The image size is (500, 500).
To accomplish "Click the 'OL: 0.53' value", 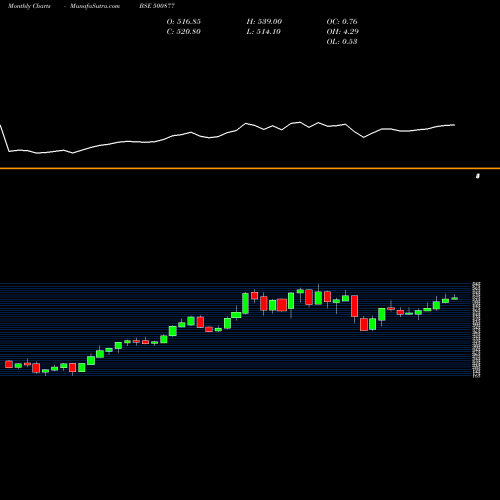I will pyautogui.click(x=342, y=42).
